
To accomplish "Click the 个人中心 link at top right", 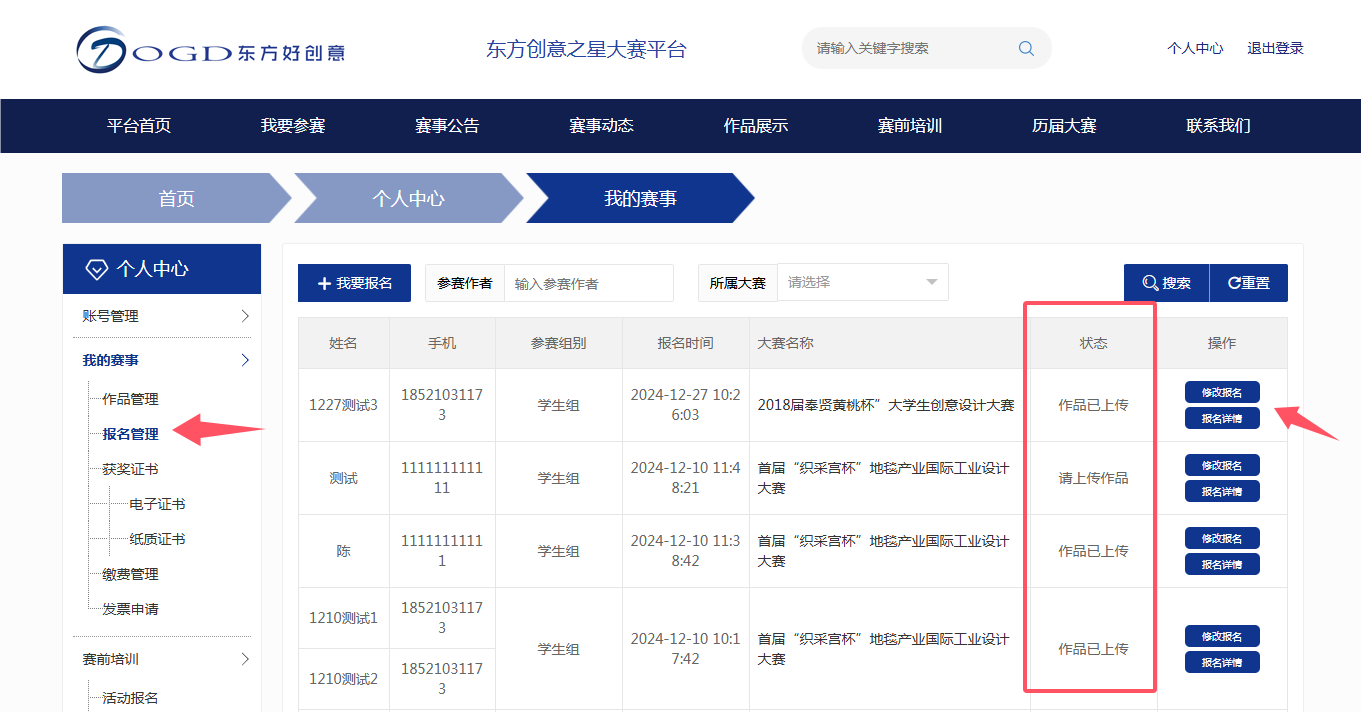I will [1195, 47].
